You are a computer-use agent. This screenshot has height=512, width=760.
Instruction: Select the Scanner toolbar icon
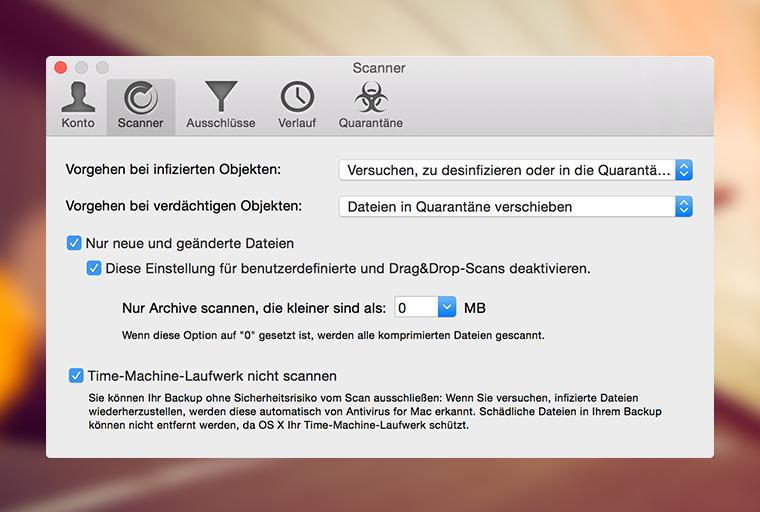(141, 106)
